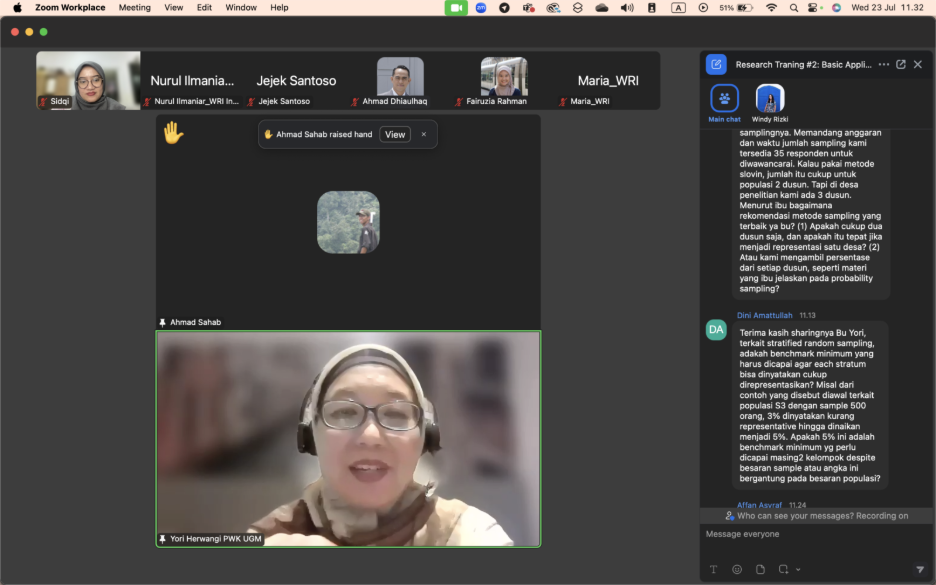Attach a file in chat
This screenshot has width=936, height=585.
click(760, 569)
